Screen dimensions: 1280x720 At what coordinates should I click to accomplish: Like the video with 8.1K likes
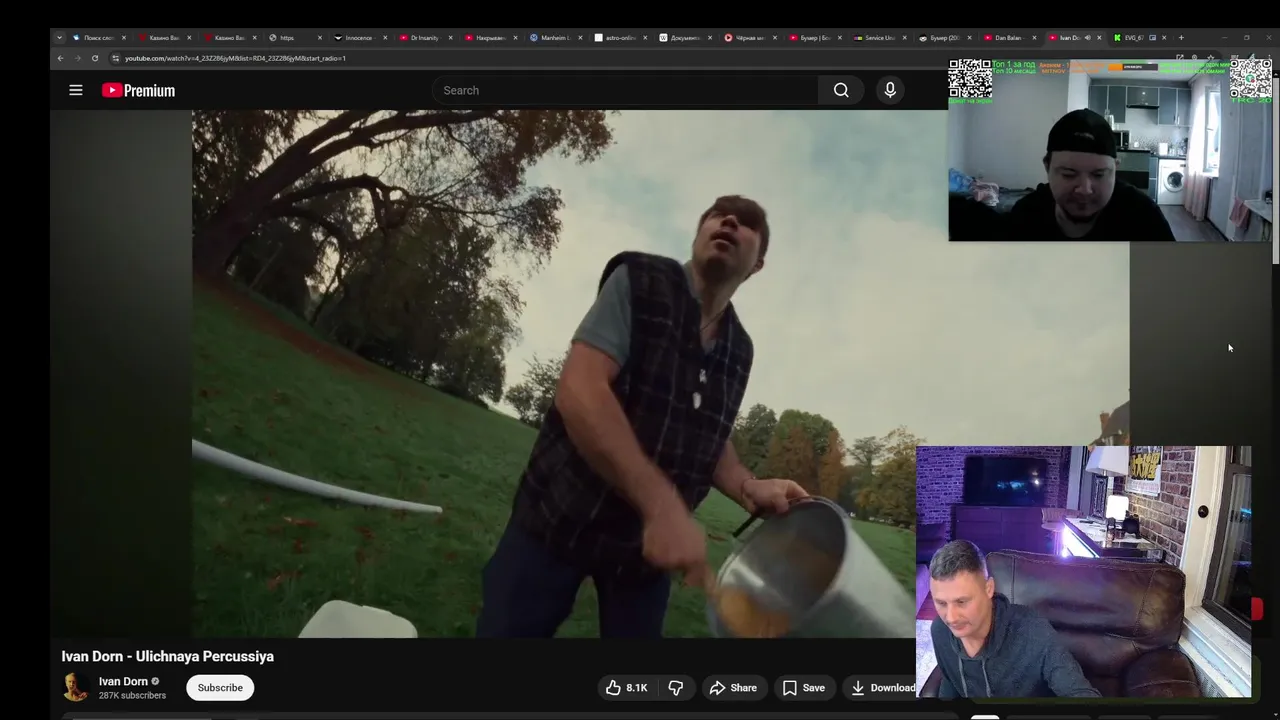pyautogui.click(x=626, y=688)
